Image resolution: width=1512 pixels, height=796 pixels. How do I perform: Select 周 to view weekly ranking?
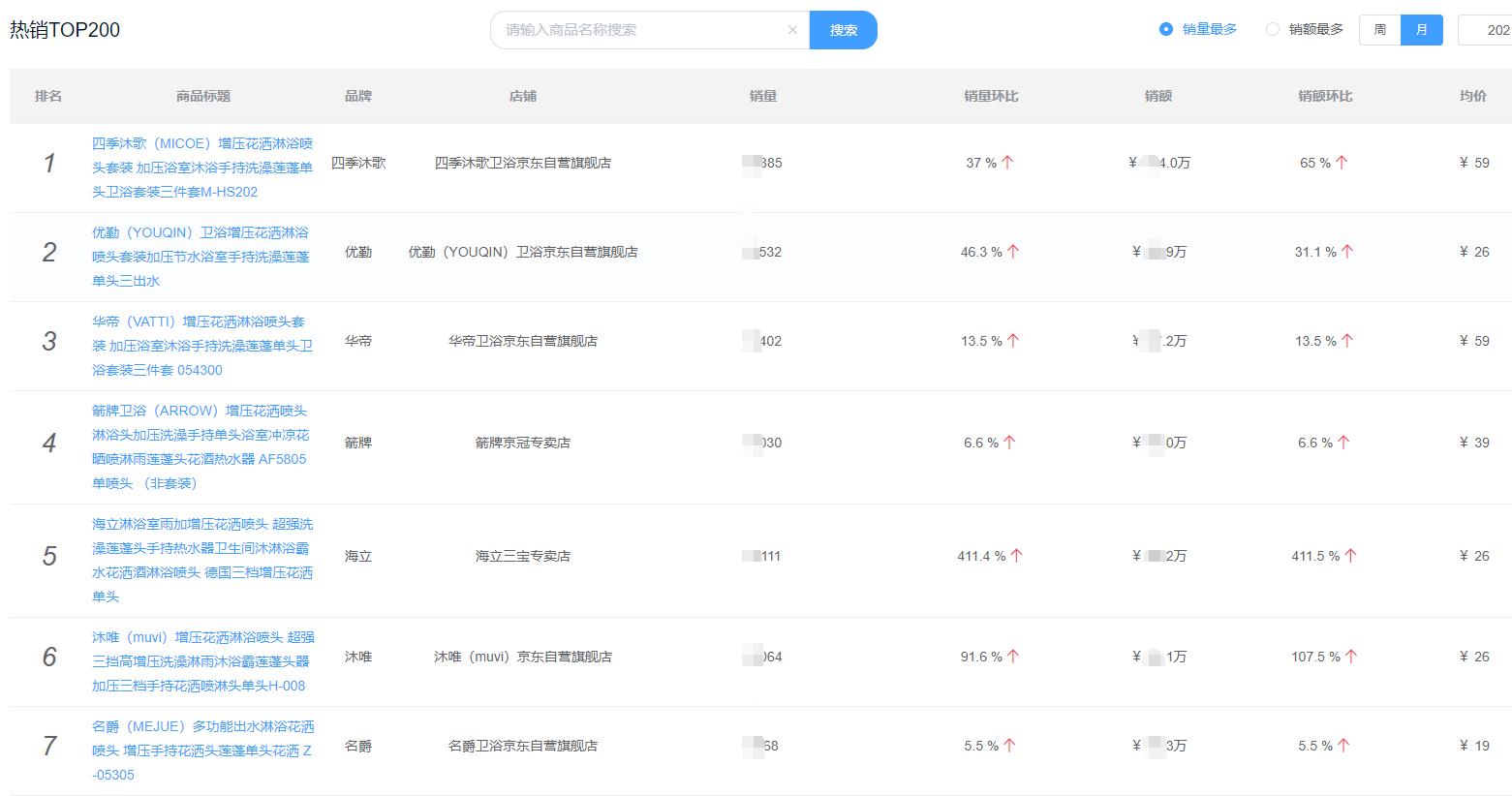(x=1378, y=30)
